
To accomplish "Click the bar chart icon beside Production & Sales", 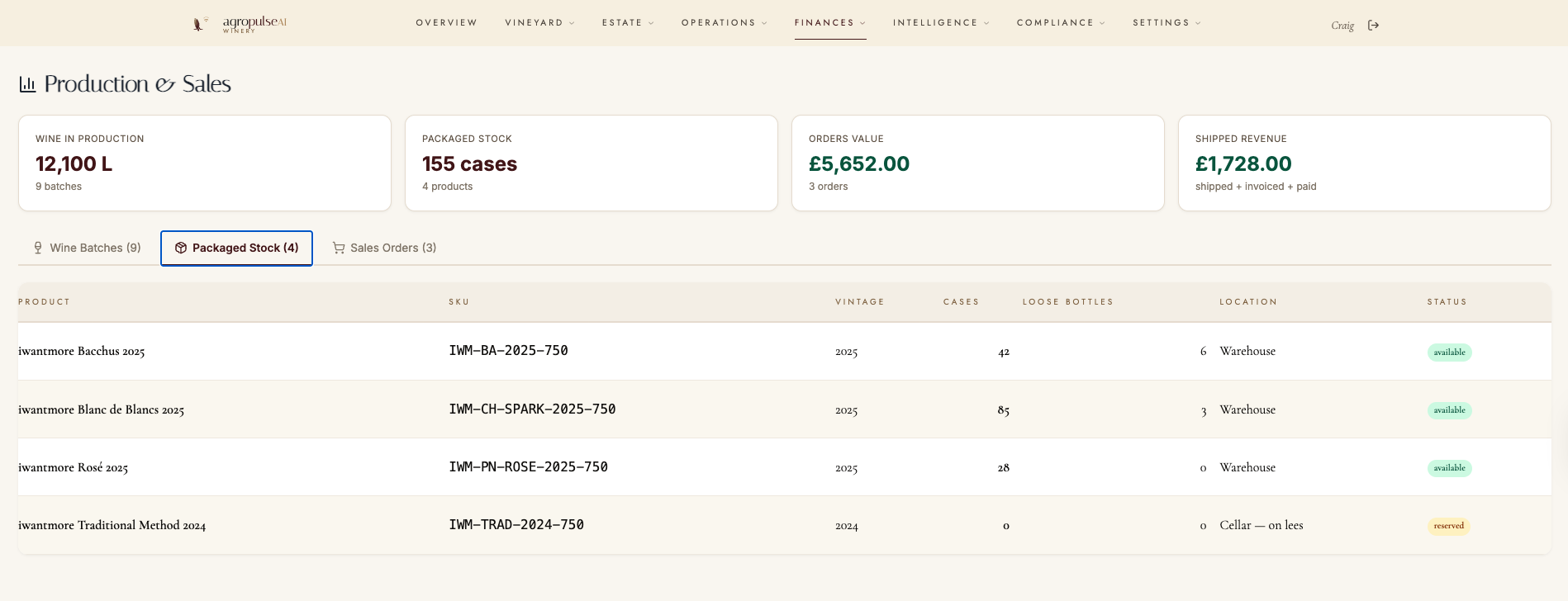I will [x=28, y=84].
